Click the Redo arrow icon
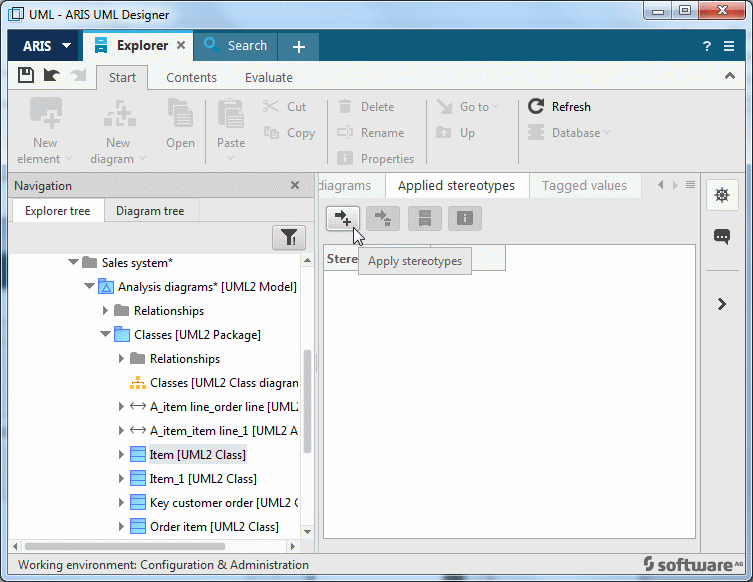The width and height of the screenshot is (753, 582). [78, 75]
